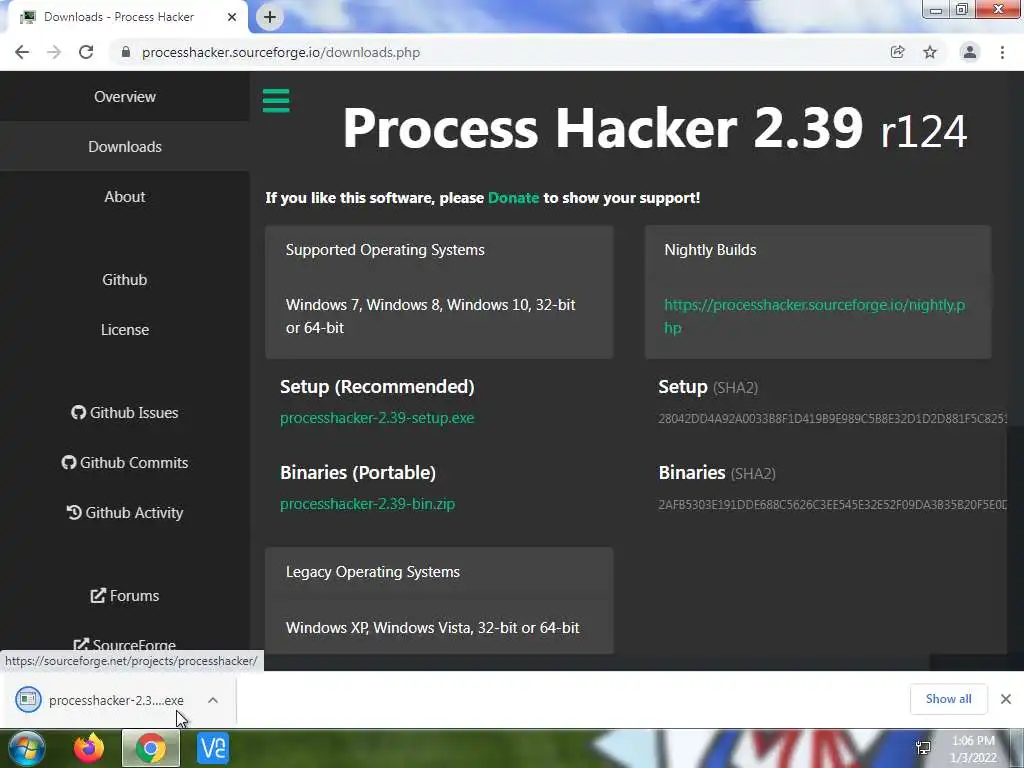Click the Setup (Recommended) heading

[x=377, y=387]
